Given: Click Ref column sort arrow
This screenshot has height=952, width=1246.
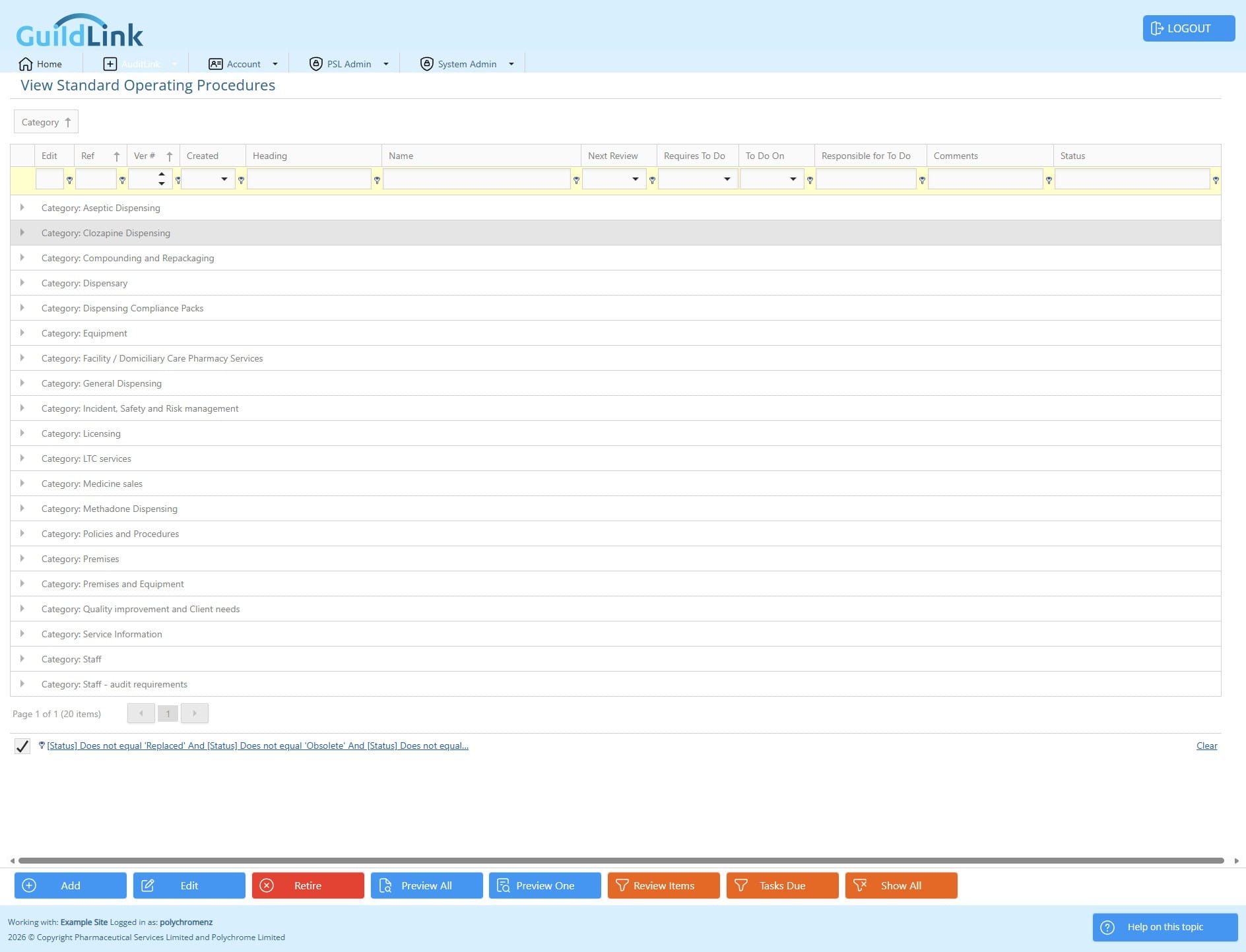Looking at the screenshot, I should (x=117, y=156).
